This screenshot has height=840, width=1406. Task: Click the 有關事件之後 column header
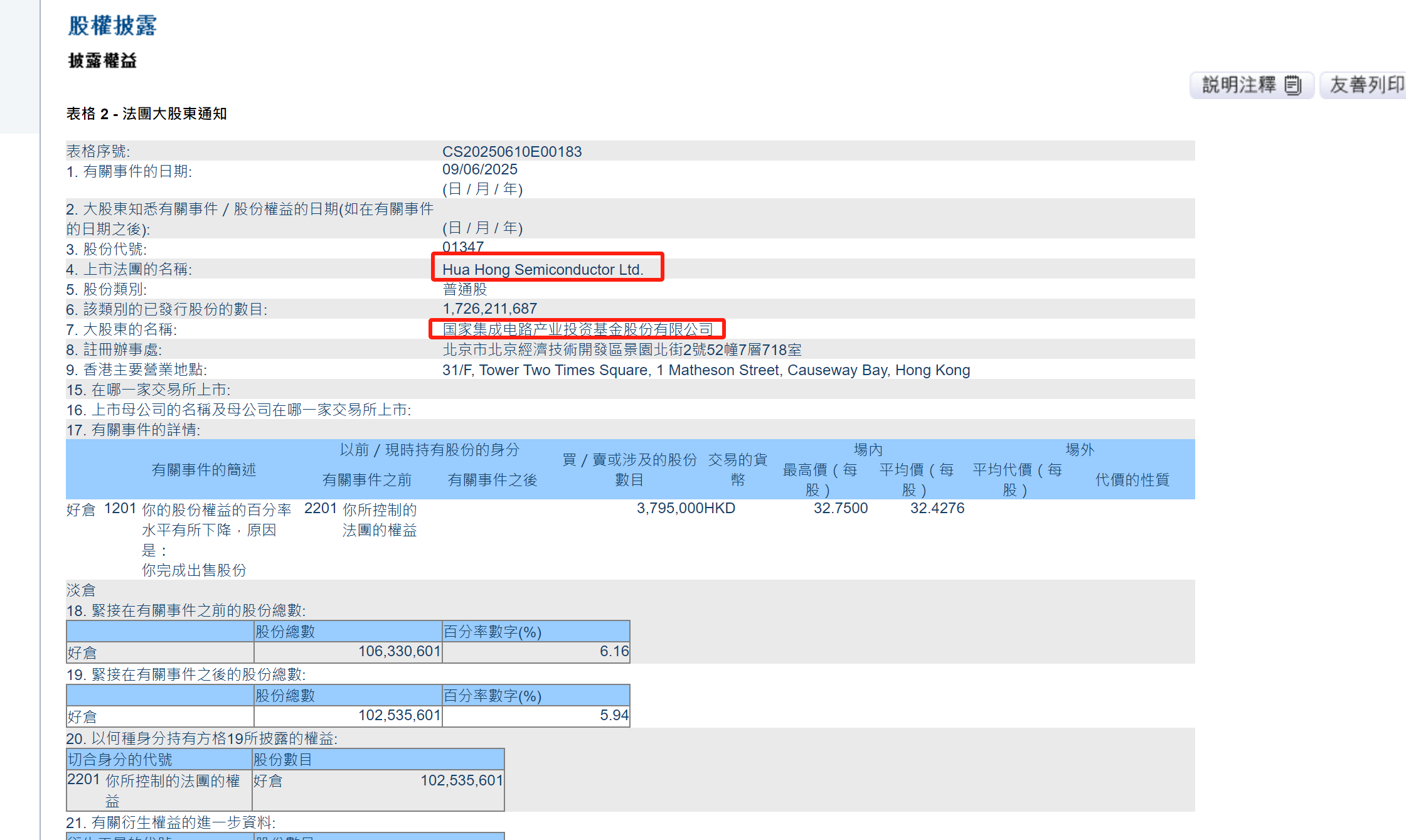(x=493, y=480)
